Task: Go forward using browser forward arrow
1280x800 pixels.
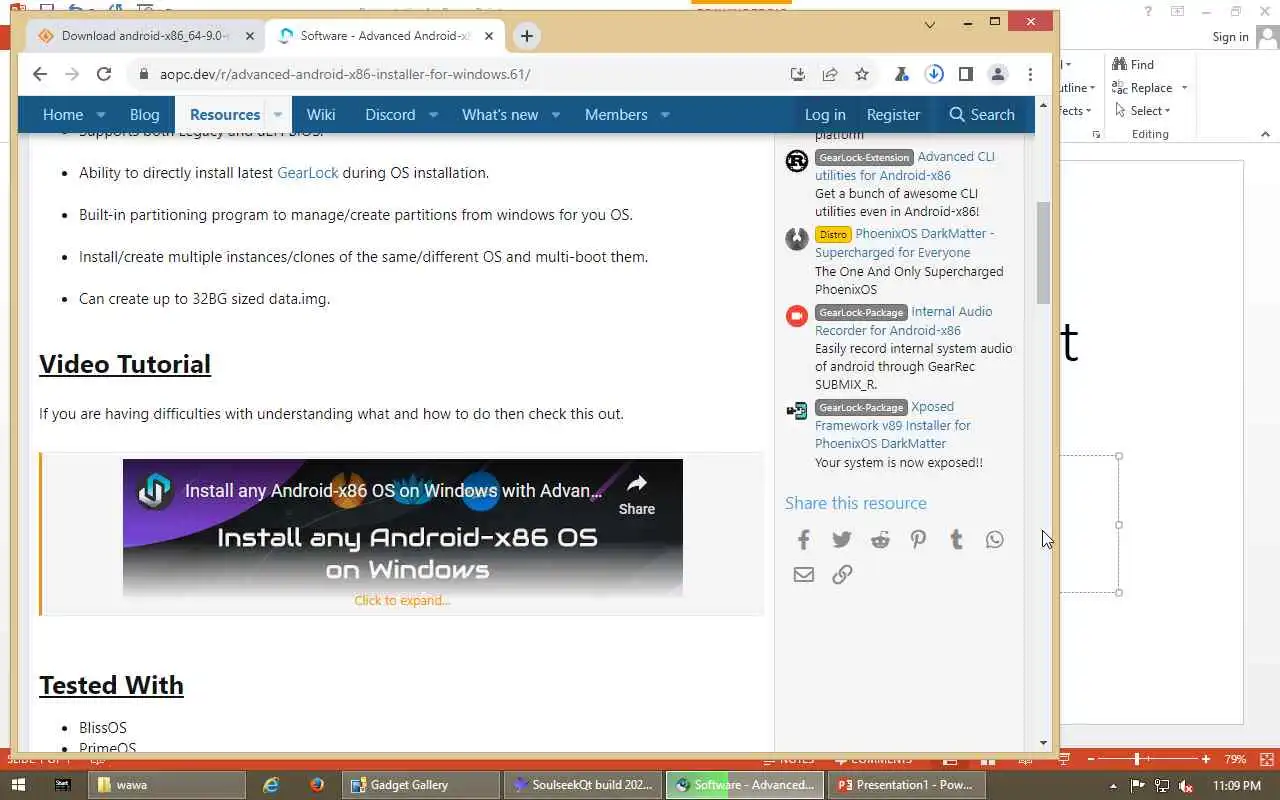Action: [72, 74]
